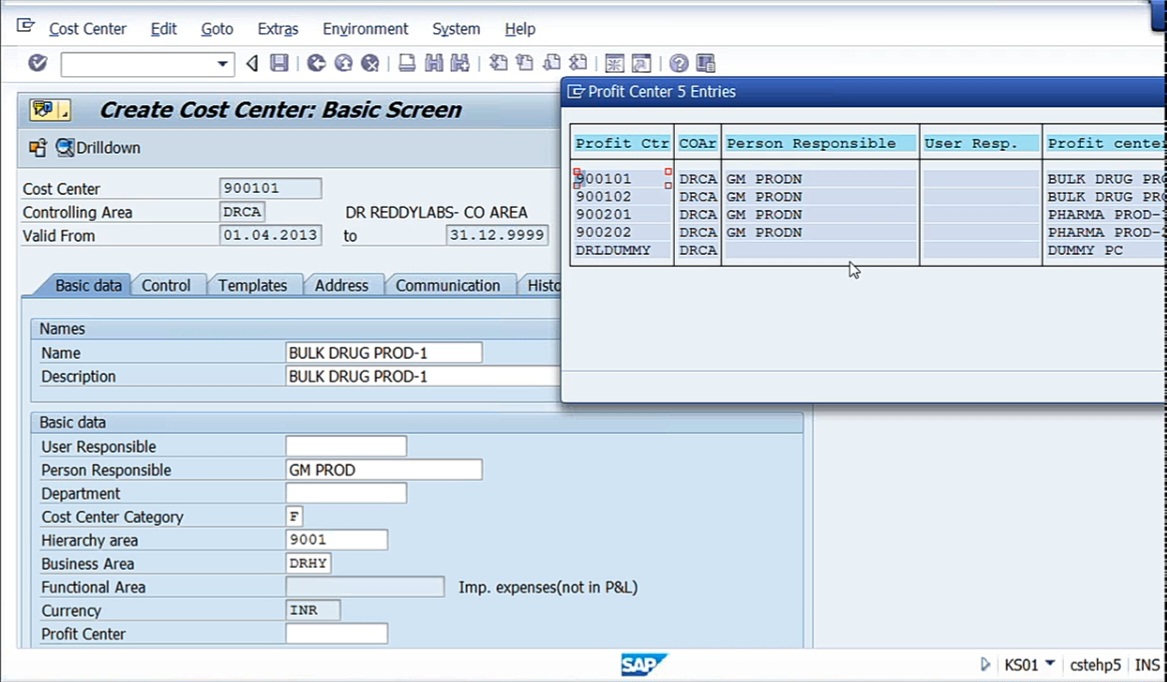The height and width of the screenshot is (682, 1167).
Task: Click the Department input field
Action: [x=346, y=493]
